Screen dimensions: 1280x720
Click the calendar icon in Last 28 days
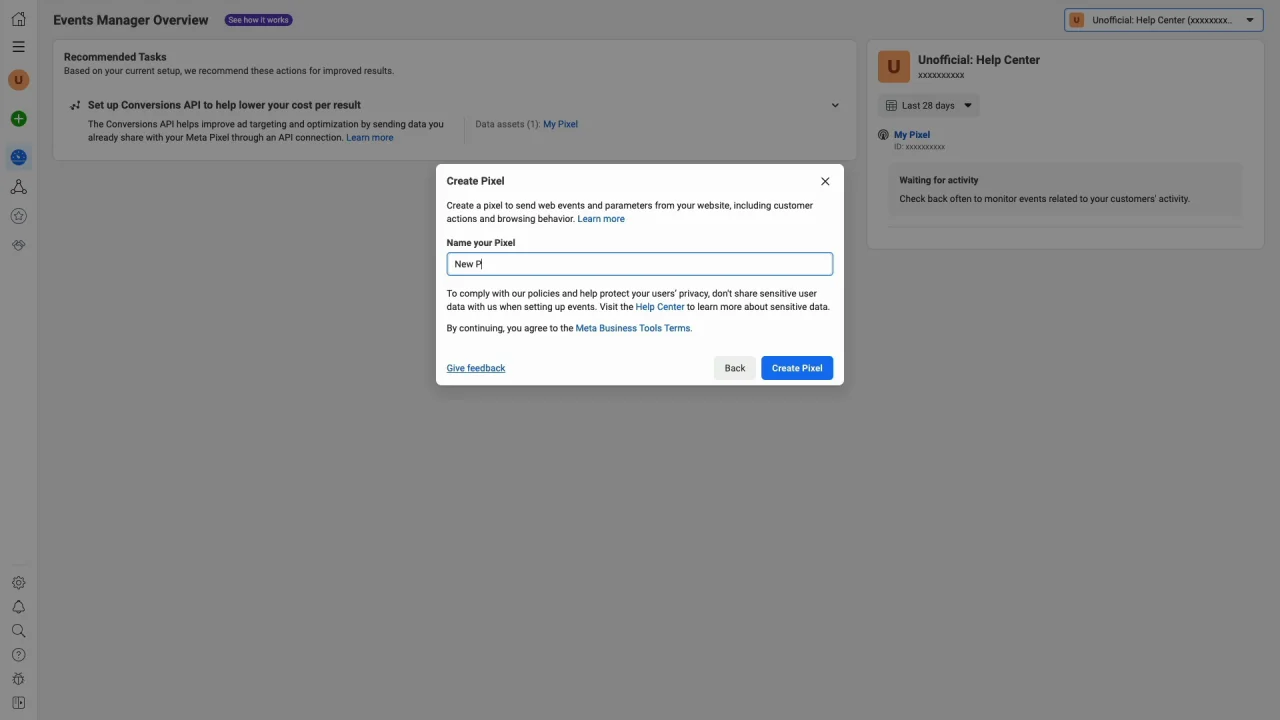[892, 105]
